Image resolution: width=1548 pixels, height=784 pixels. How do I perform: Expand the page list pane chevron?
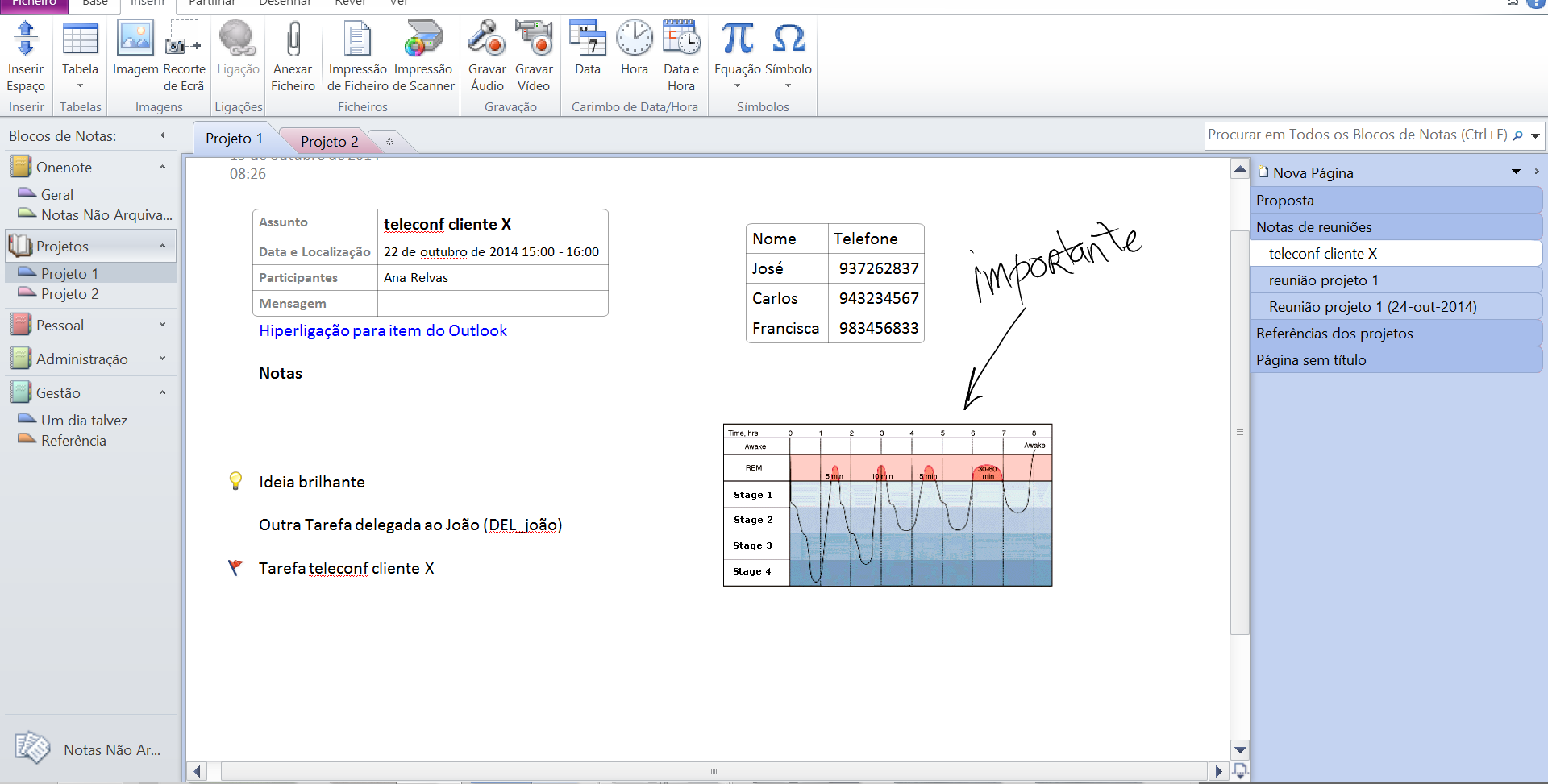1537,172
